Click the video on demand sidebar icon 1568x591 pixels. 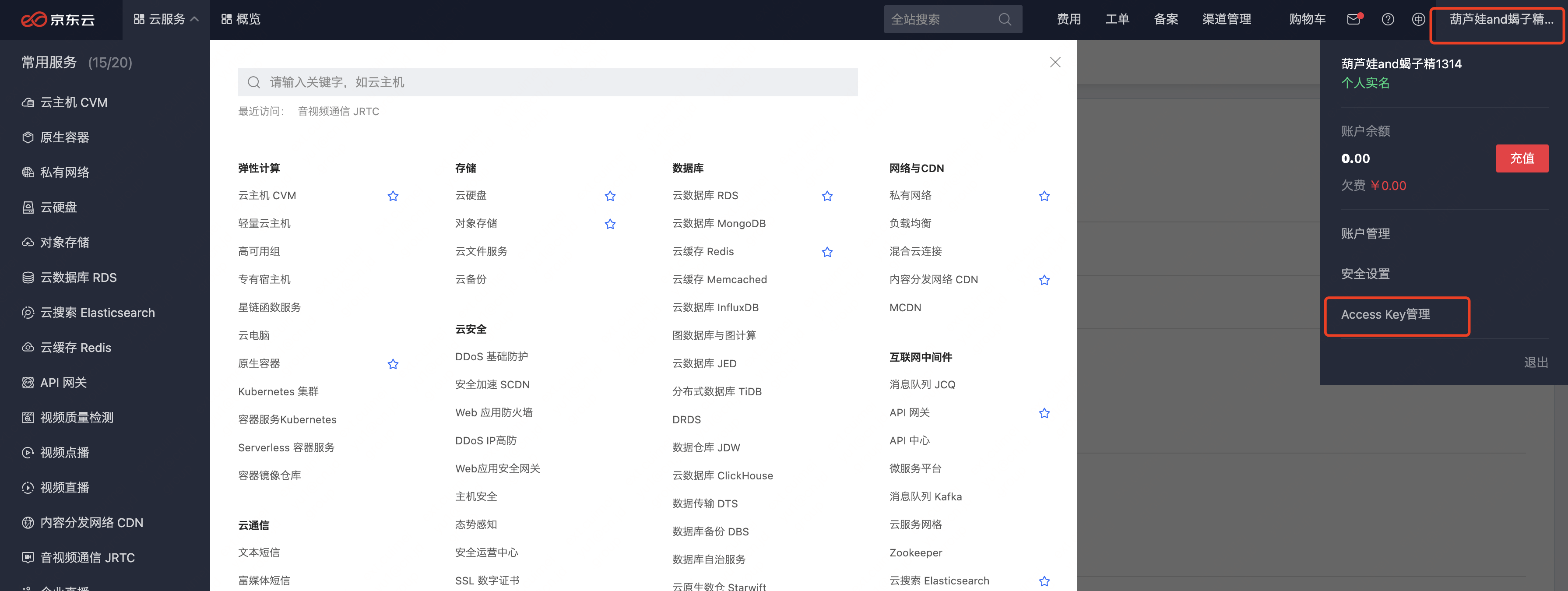coord(28,453)
